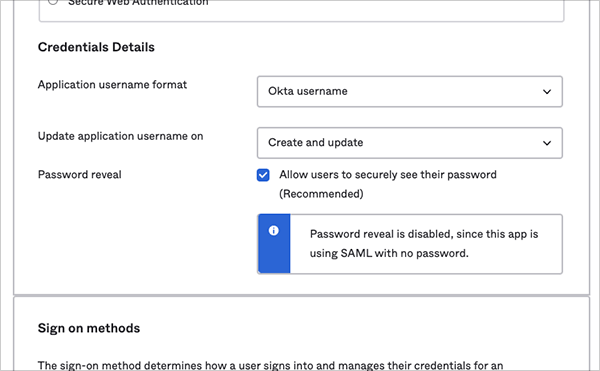Open the Update application username on dropdown

(409, 143)
